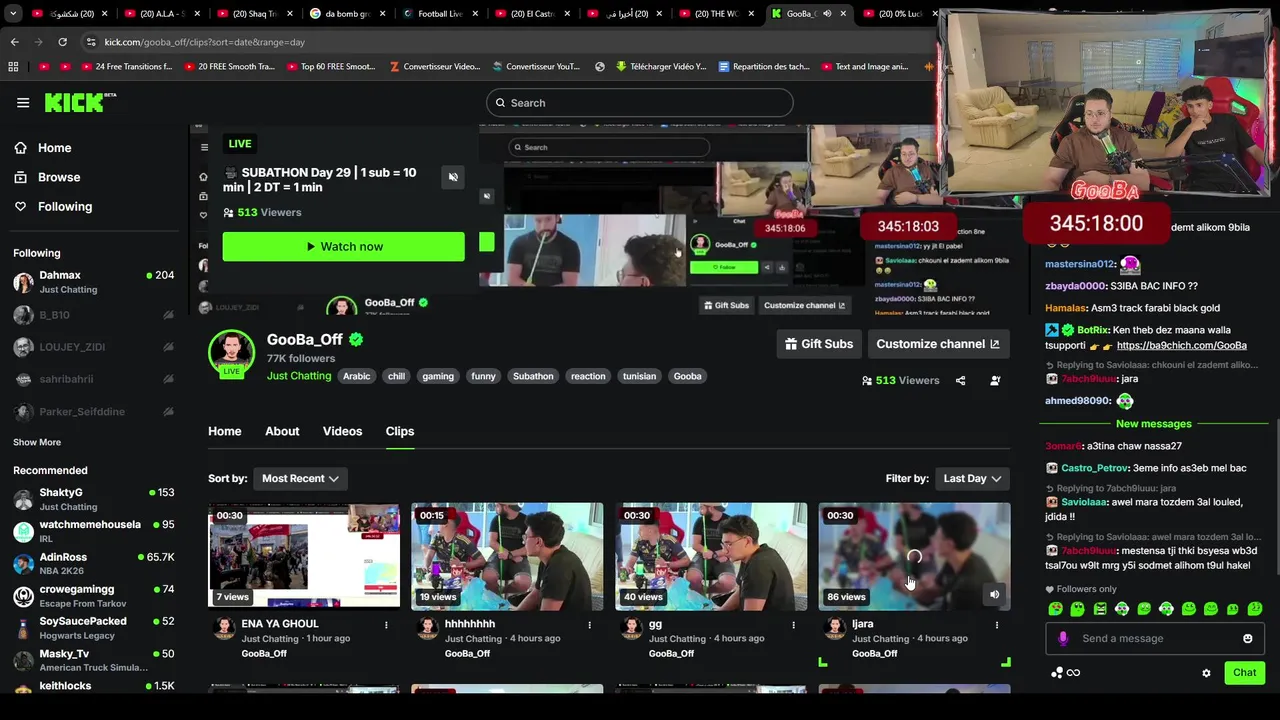
Task: Open Repartition des tach... bookmark
Action: 764,67
